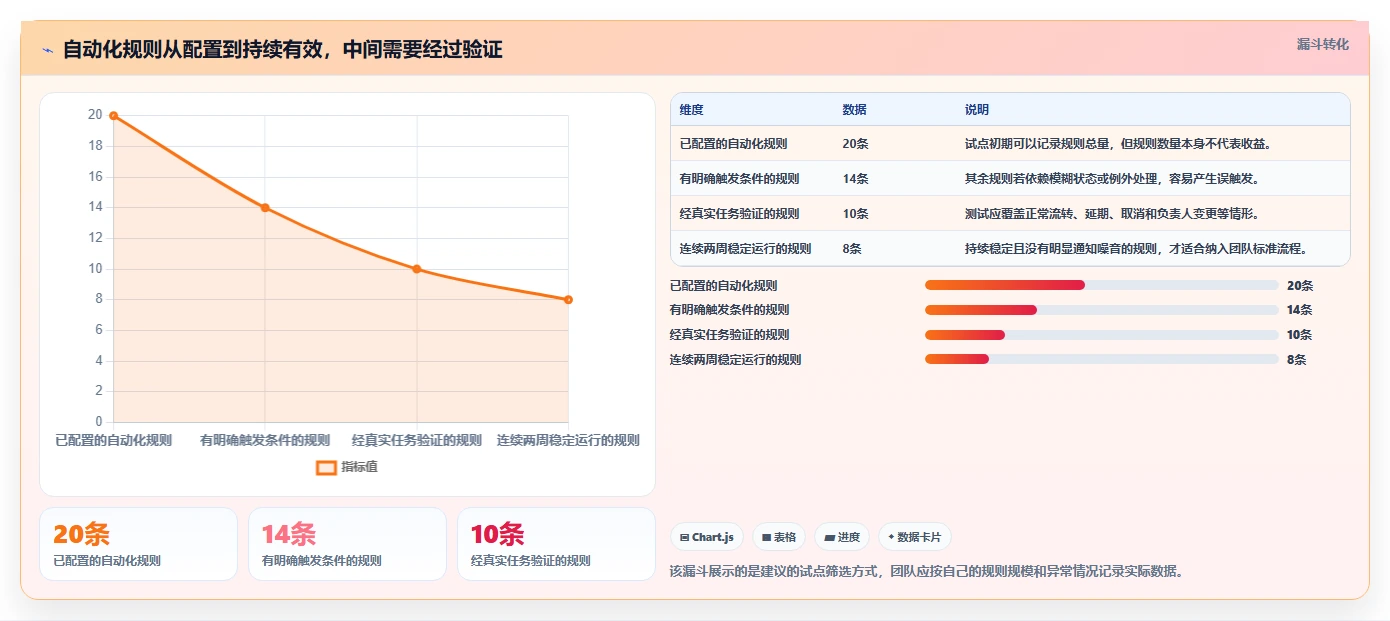Click the 连续两周稳定运行的规则 progress bar
1390x621 pixels.
1102,359
